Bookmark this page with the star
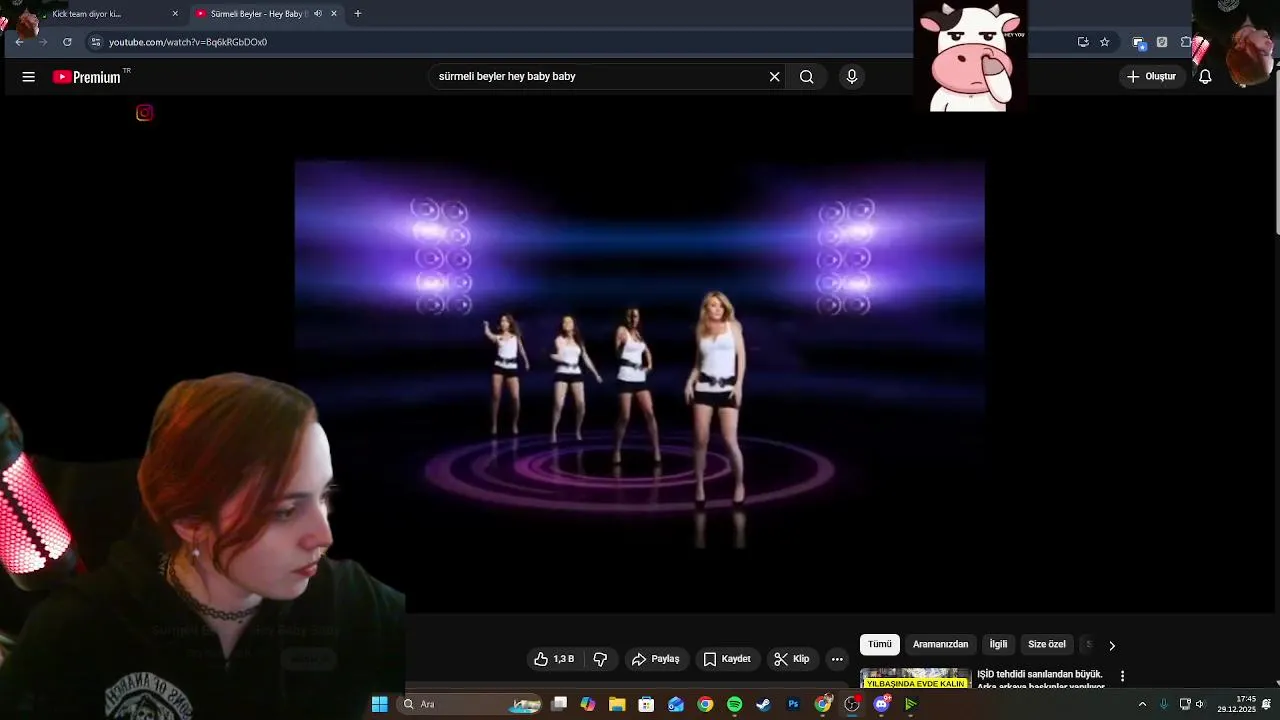Image resolution: width=1280 pixels, height=720 pixels. click(1105, 42)
